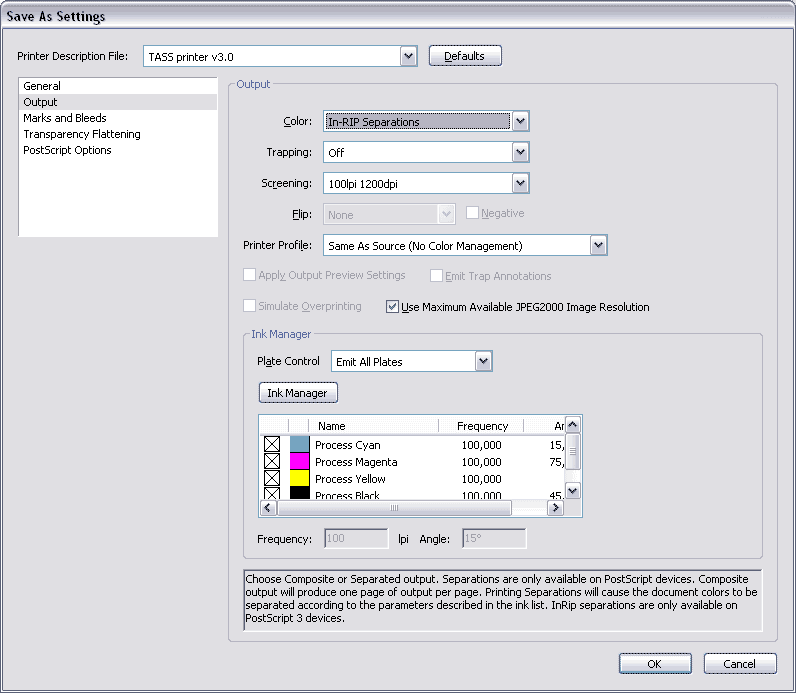This screenshot has height=693, width=796.
Task: Click the ink list scroll left arrow
Action: point(268,507)
